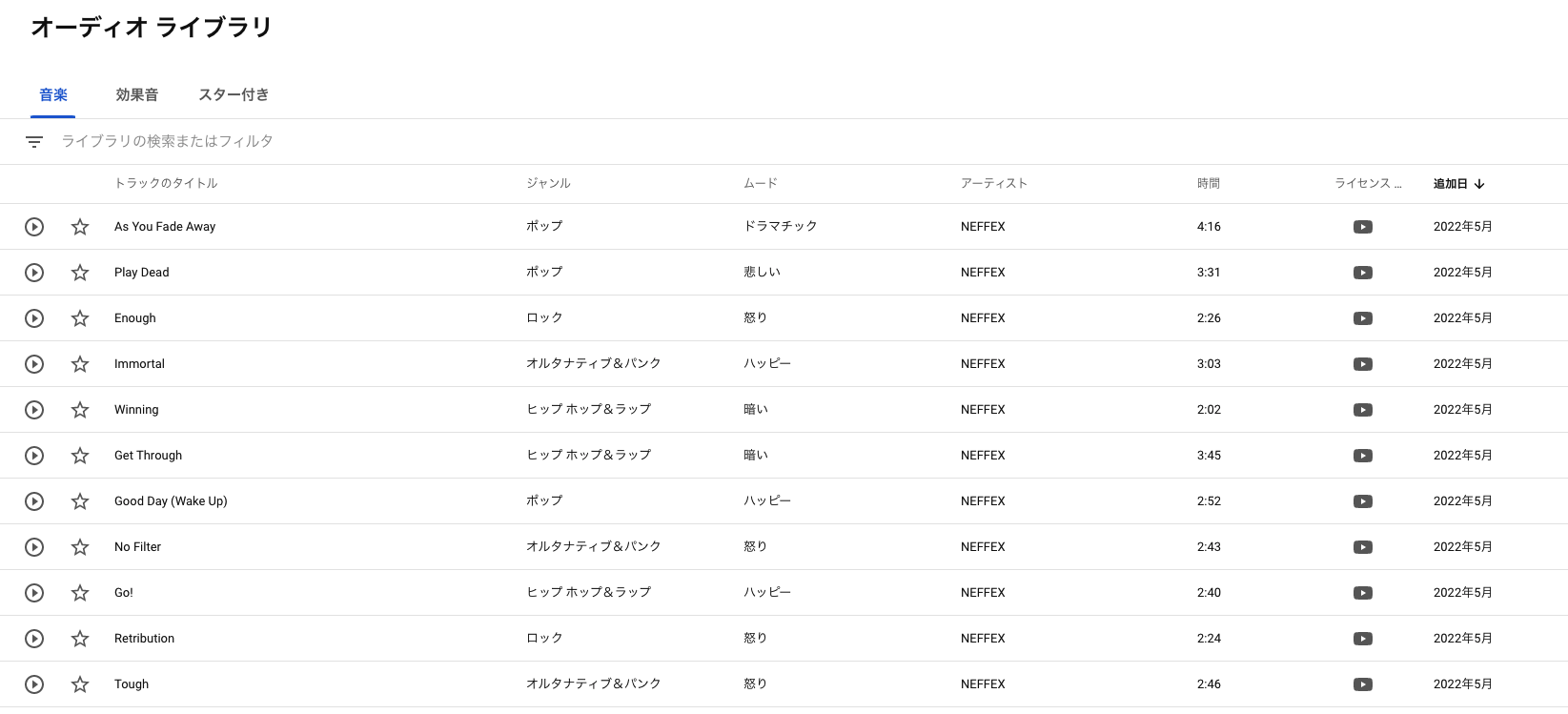Select the track title Good Day (Wake Up)
Image resolution: width=1568 pixels, height=714 pixels.
click(x=171, y=501)
